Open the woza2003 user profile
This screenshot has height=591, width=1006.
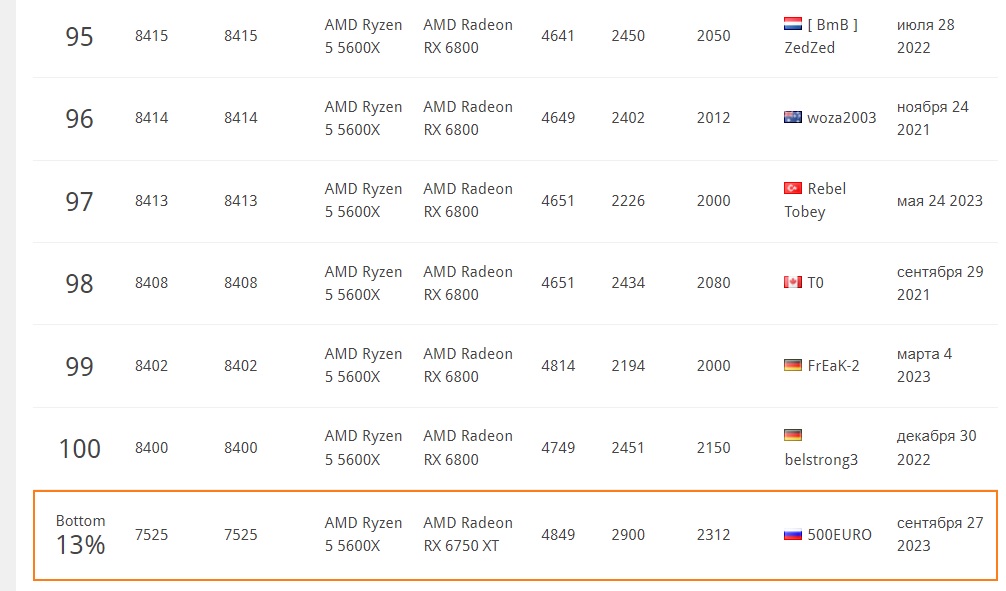click(842, 118)
